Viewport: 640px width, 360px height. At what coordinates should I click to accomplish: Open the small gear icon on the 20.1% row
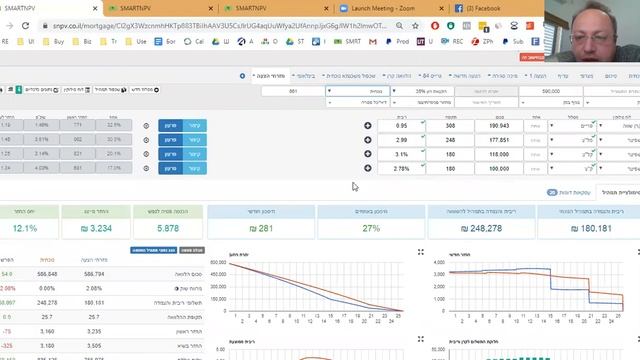(x=146, y=154)
